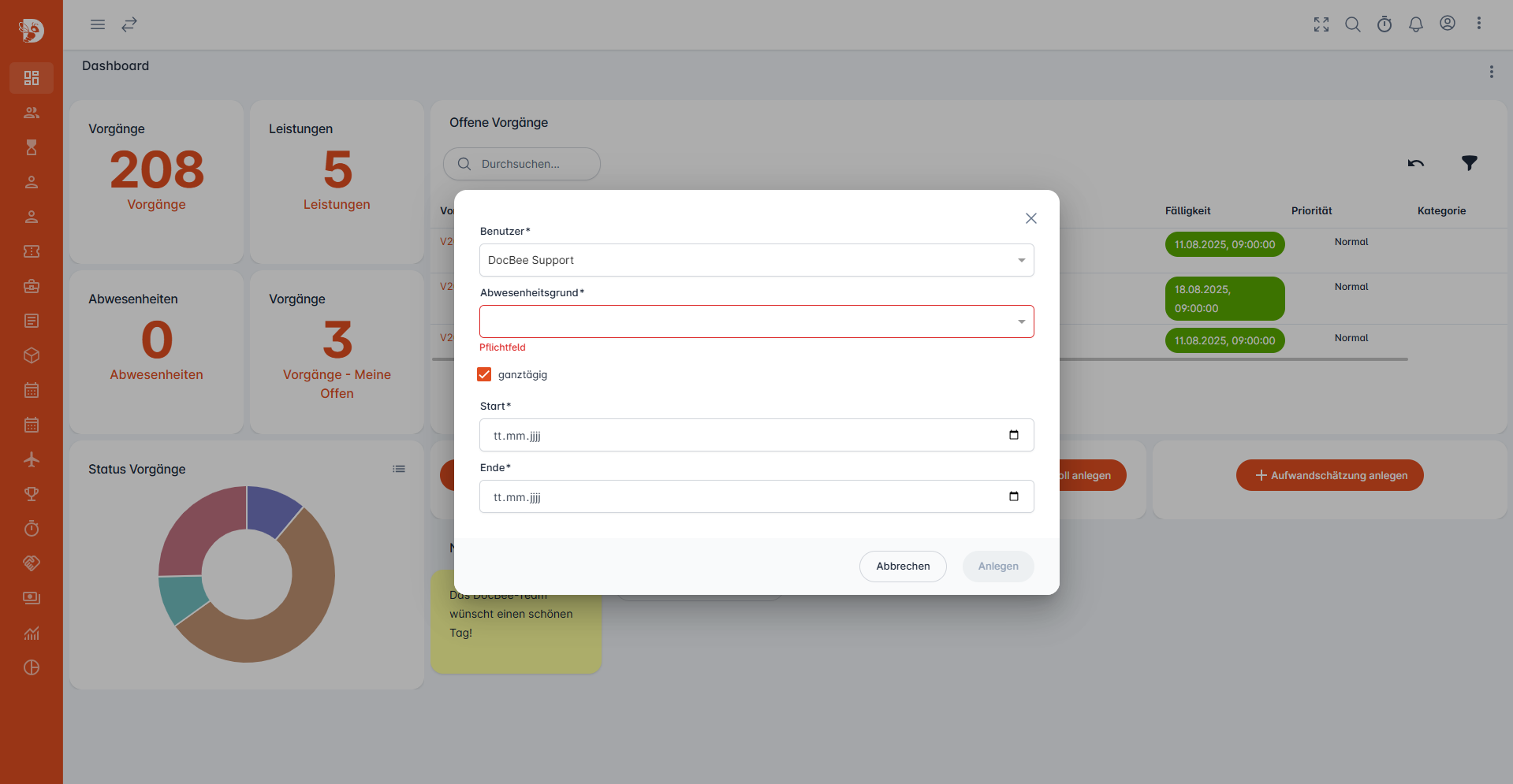Open the three-dot menu at top right
The image size is (1513, 784).
(x=1479, y=24)
